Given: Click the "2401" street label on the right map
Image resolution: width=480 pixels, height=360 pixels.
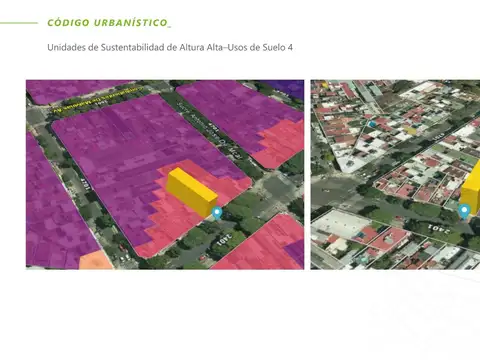Looking at the screenshot, I should pyautogui.click(x=439, y=229).
